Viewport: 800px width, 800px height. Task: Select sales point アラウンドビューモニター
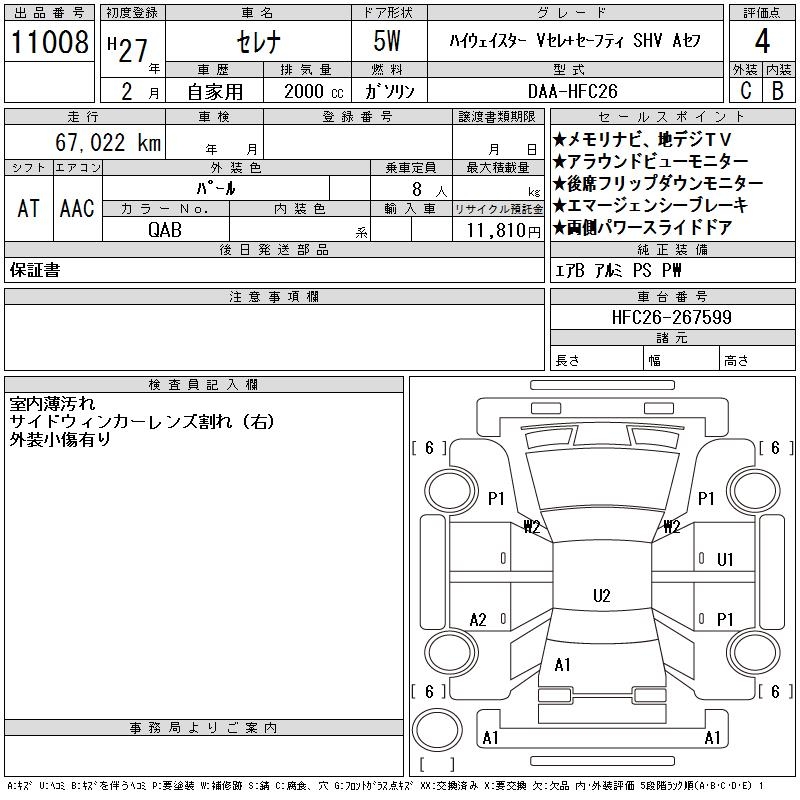click(651, 161)
